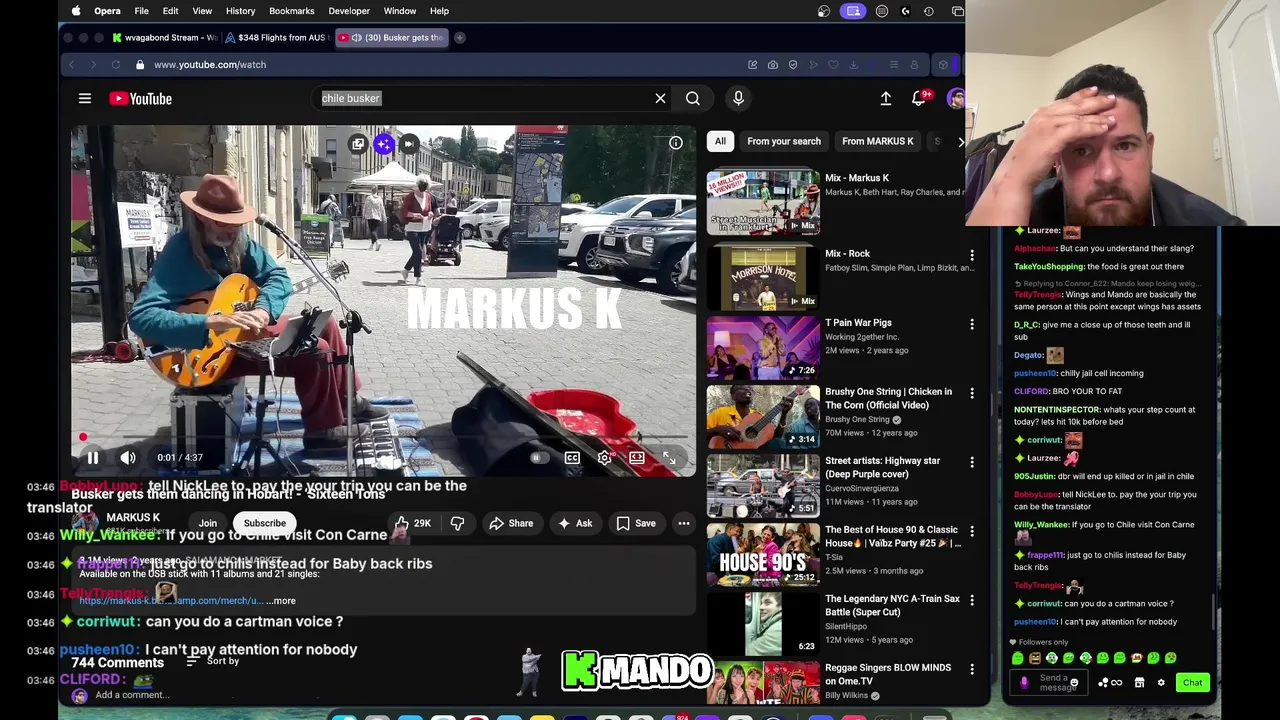The height and width of the screenshot is (720, 1280).
Task: Open chat settings gear in the Kick chat
Action: tap(1161, 683)
